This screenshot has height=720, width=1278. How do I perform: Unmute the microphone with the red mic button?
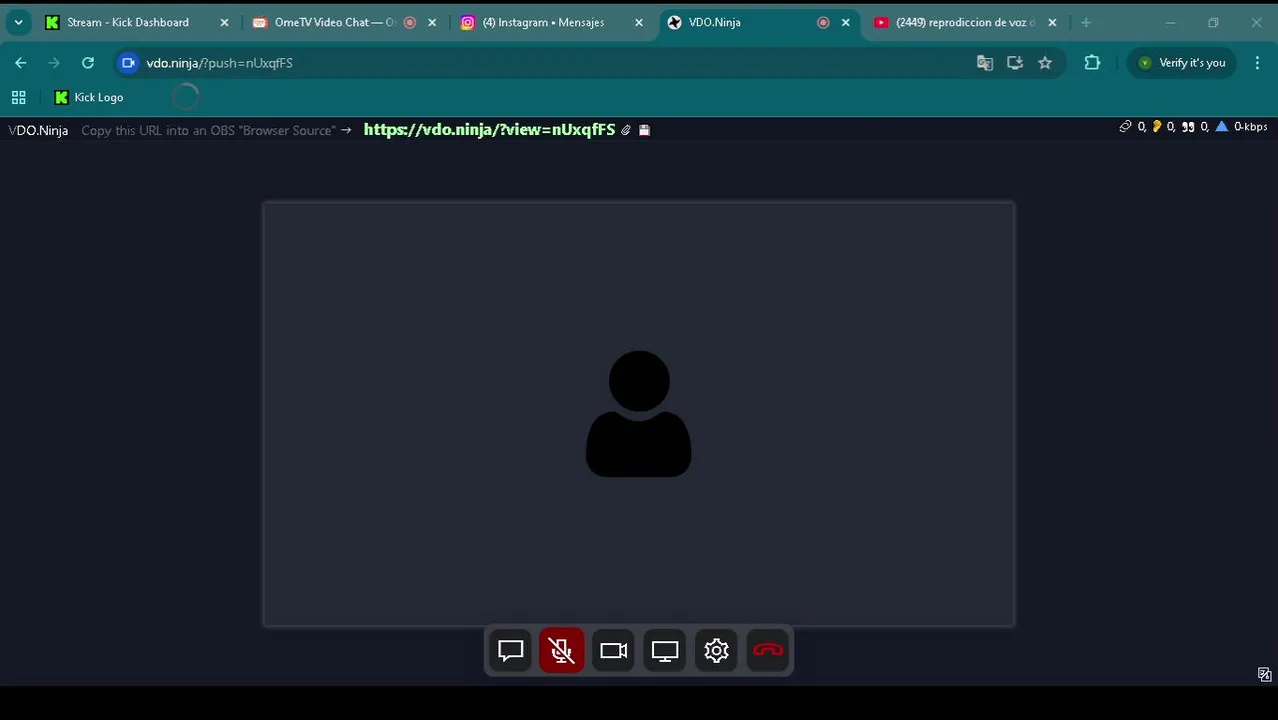(562, 651)
